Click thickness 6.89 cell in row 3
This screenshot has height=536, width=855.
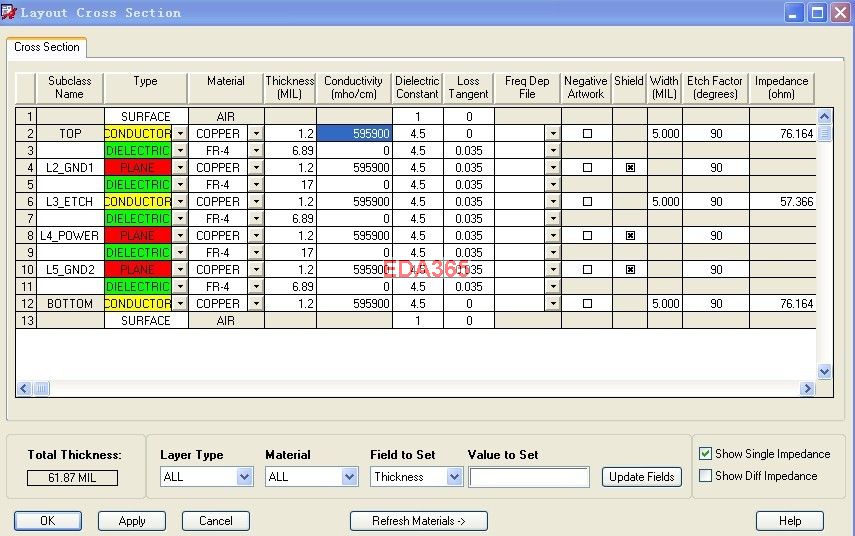click(x=291, y=150)
